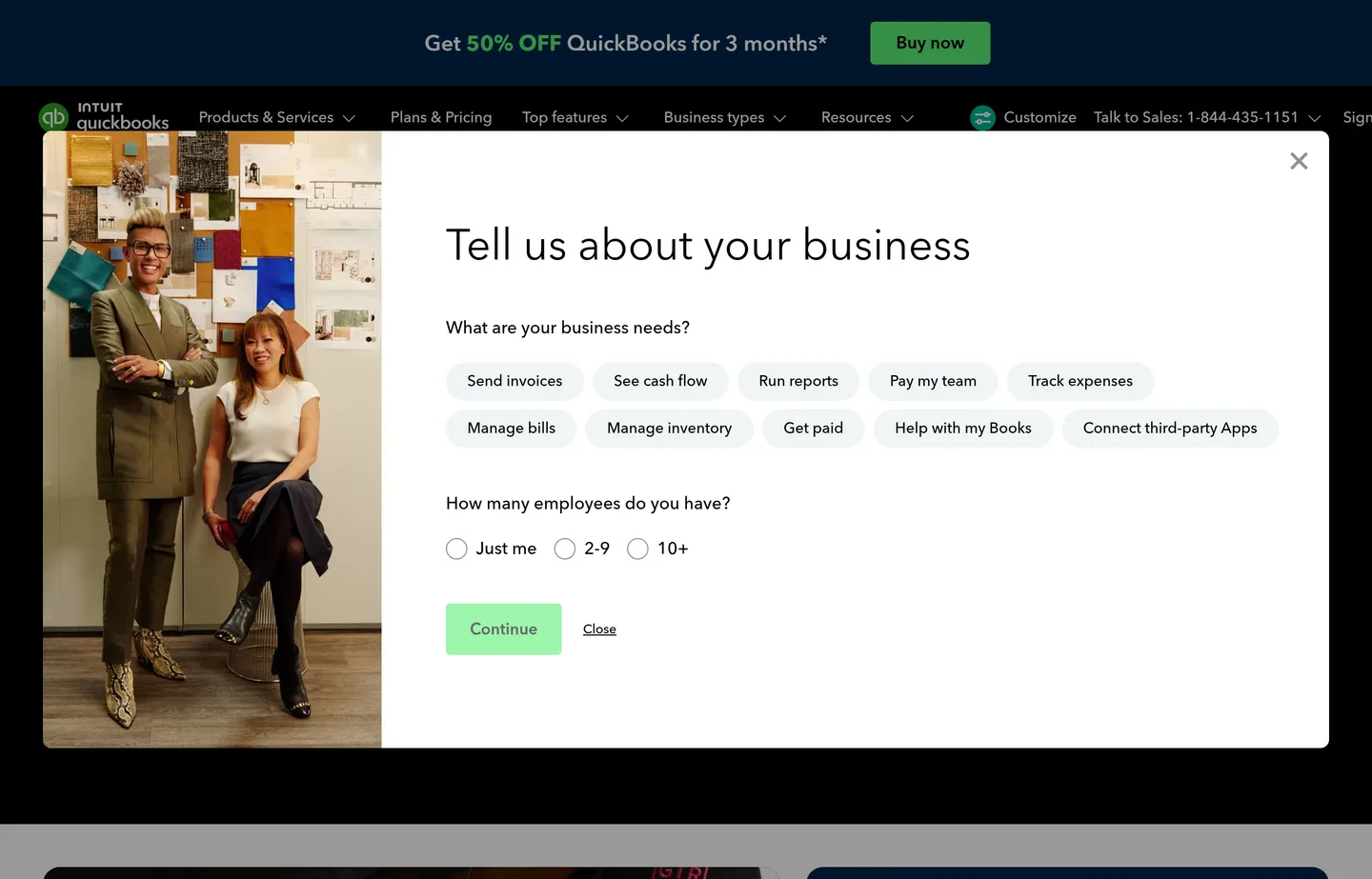Screen dimensions: 1372x879
Task: Click the Close link
Action: click(599, 629)
